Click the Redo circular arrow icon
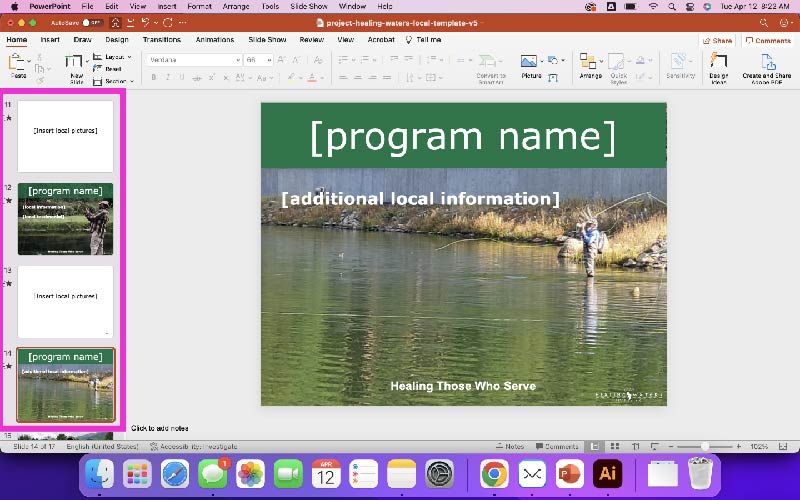The height and width of the screenshot is (500, 800). [x=167, y=22]
